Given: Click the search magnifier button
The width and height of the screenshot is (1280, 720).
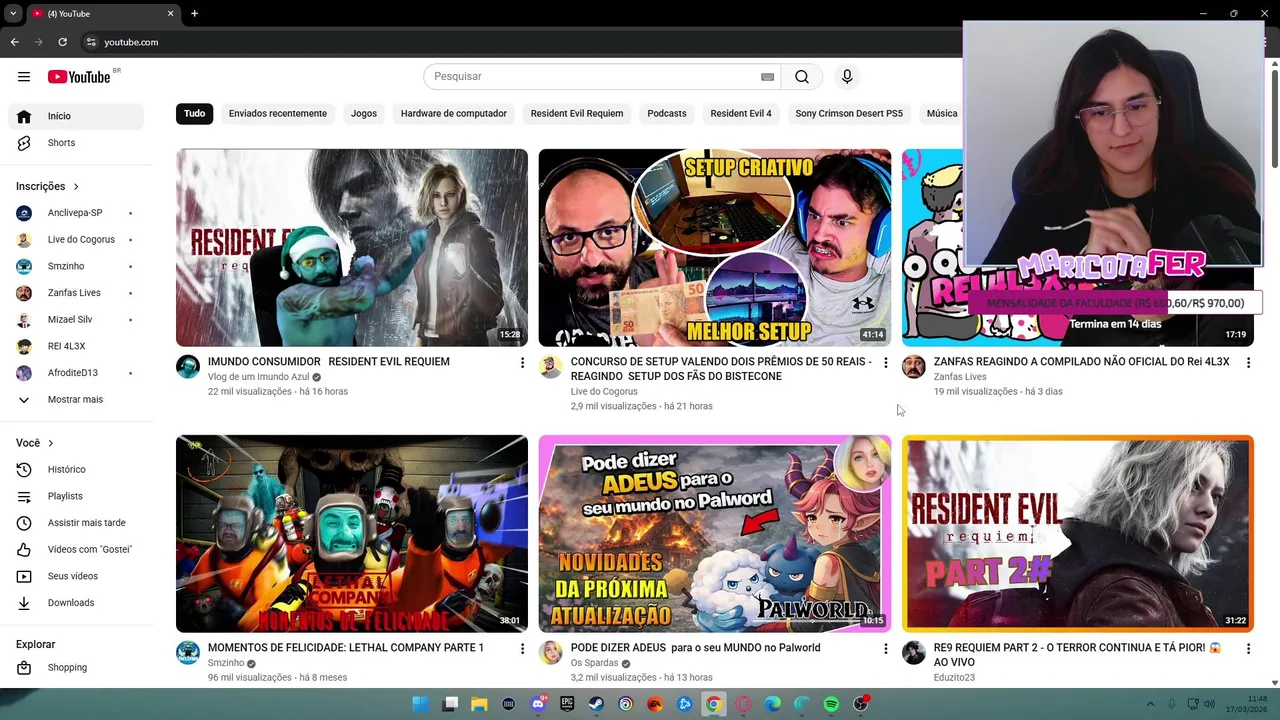Looking at the screenshot, I should pos(802,77).
